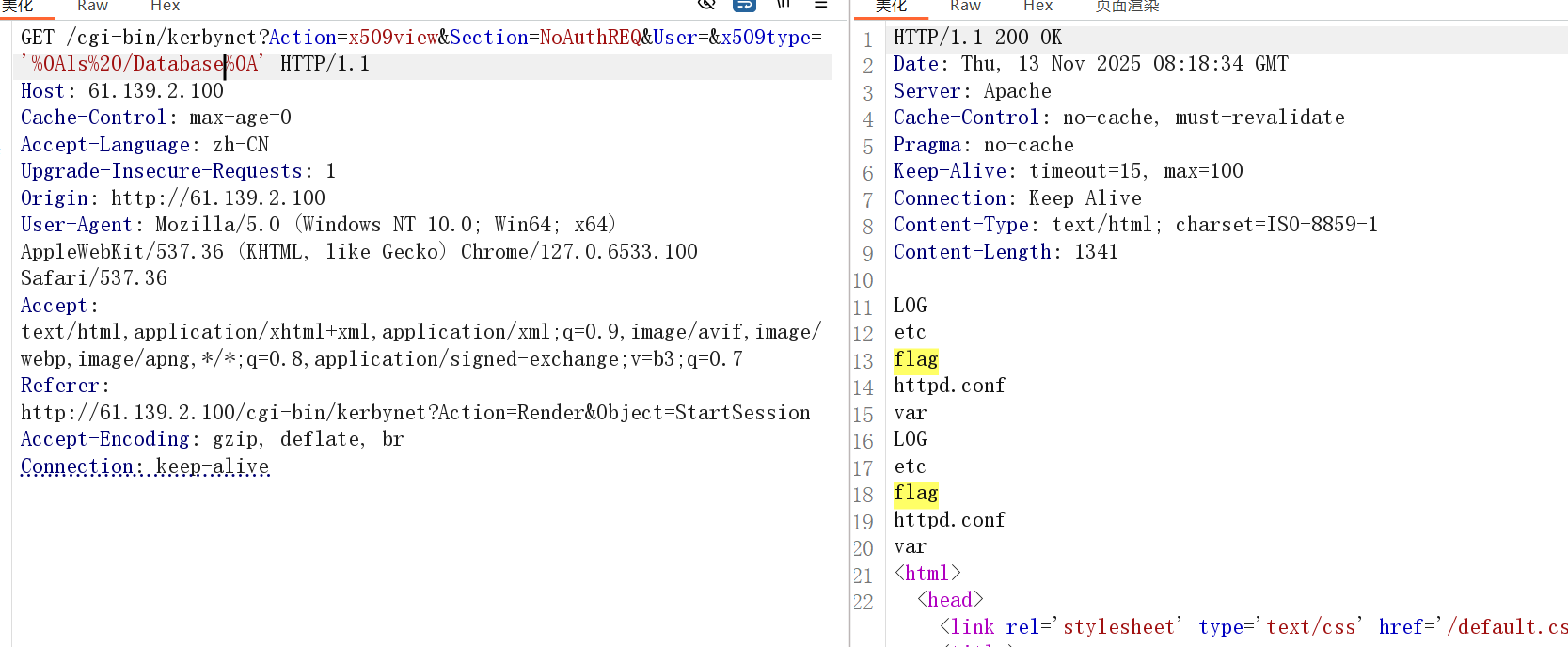The height and width of the screenshot is (647, 1568).
Task: Click line number 21 in response gutter
Action: point(863,575)
